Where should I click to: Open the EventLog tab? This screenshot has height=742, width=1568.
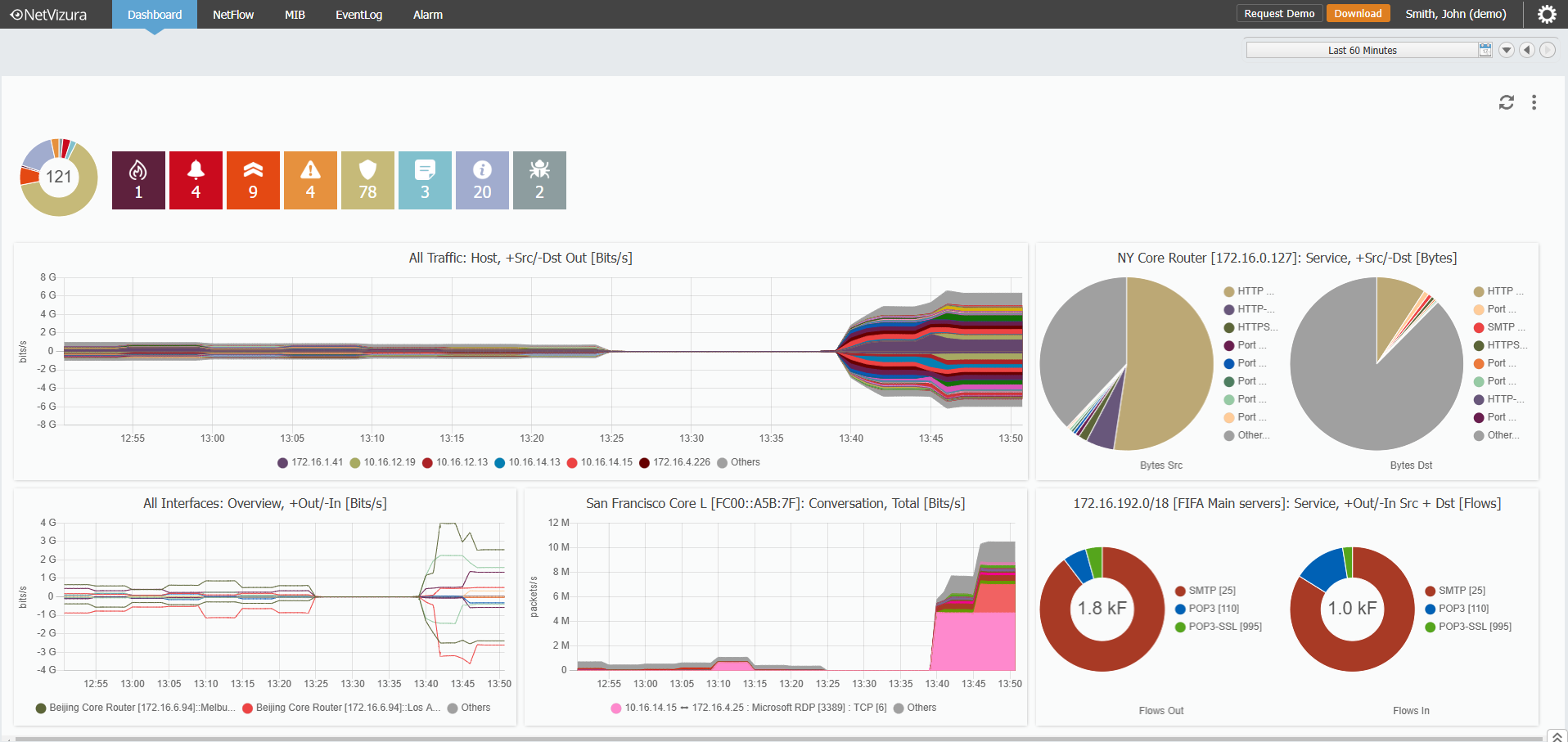[x=358, y=15]
